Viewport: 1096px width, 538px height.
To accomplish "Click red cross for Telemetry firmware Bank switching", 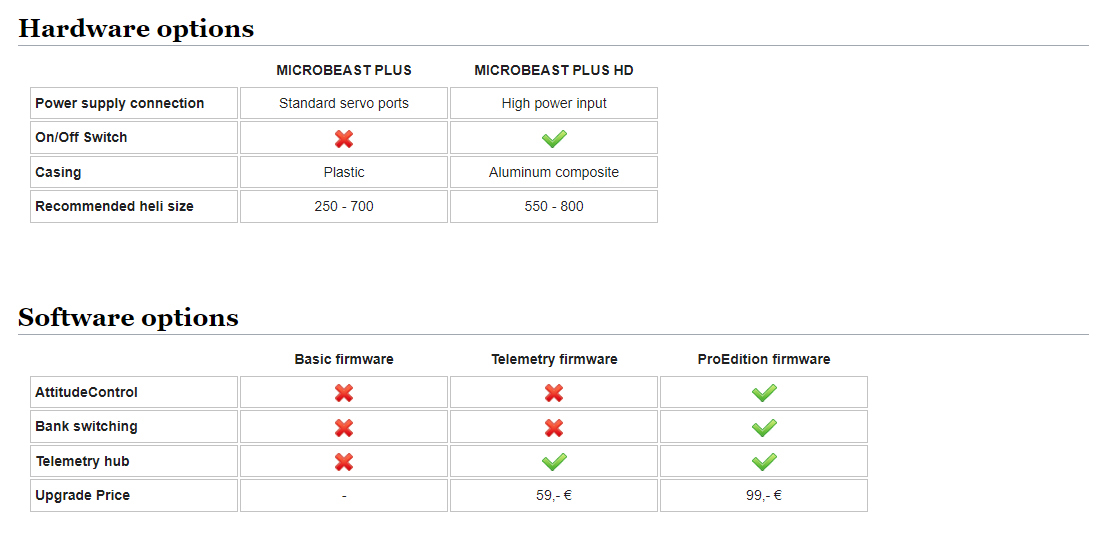I will point(554,428).
